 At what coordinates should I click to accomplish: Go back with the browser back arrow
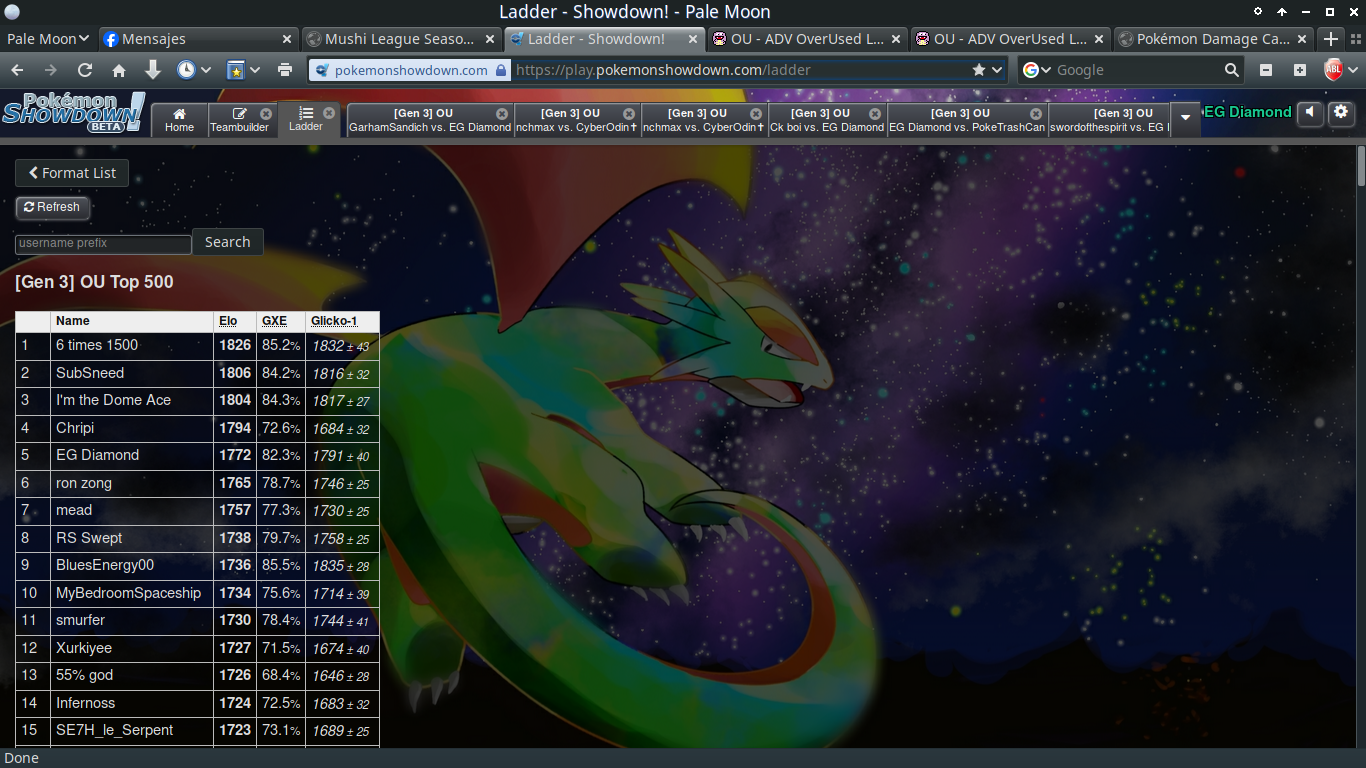coord(18,70)
